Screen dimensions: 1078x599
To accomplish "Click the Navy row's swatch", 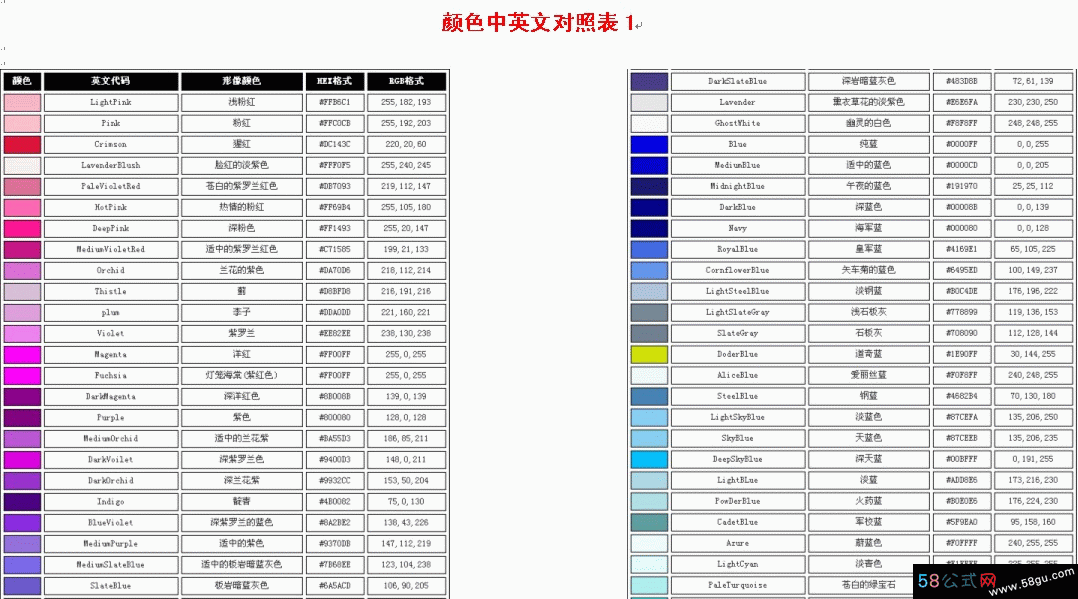I will coord(649,228).
